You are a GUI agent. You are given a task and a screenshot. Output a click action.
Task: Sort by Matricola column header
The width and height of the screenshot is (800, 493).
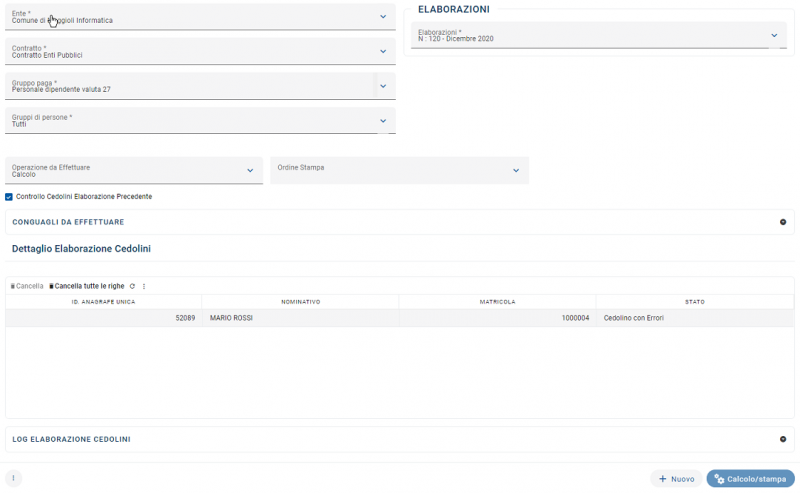coord(497,302)
